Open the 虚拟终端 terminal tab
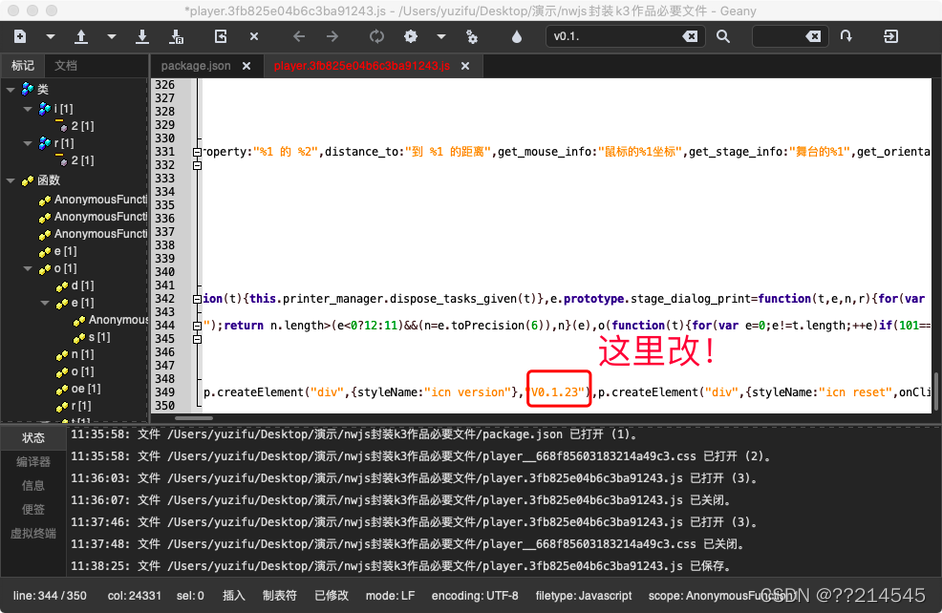The height and width of the screenshot is (613, 942). [33, 534]
